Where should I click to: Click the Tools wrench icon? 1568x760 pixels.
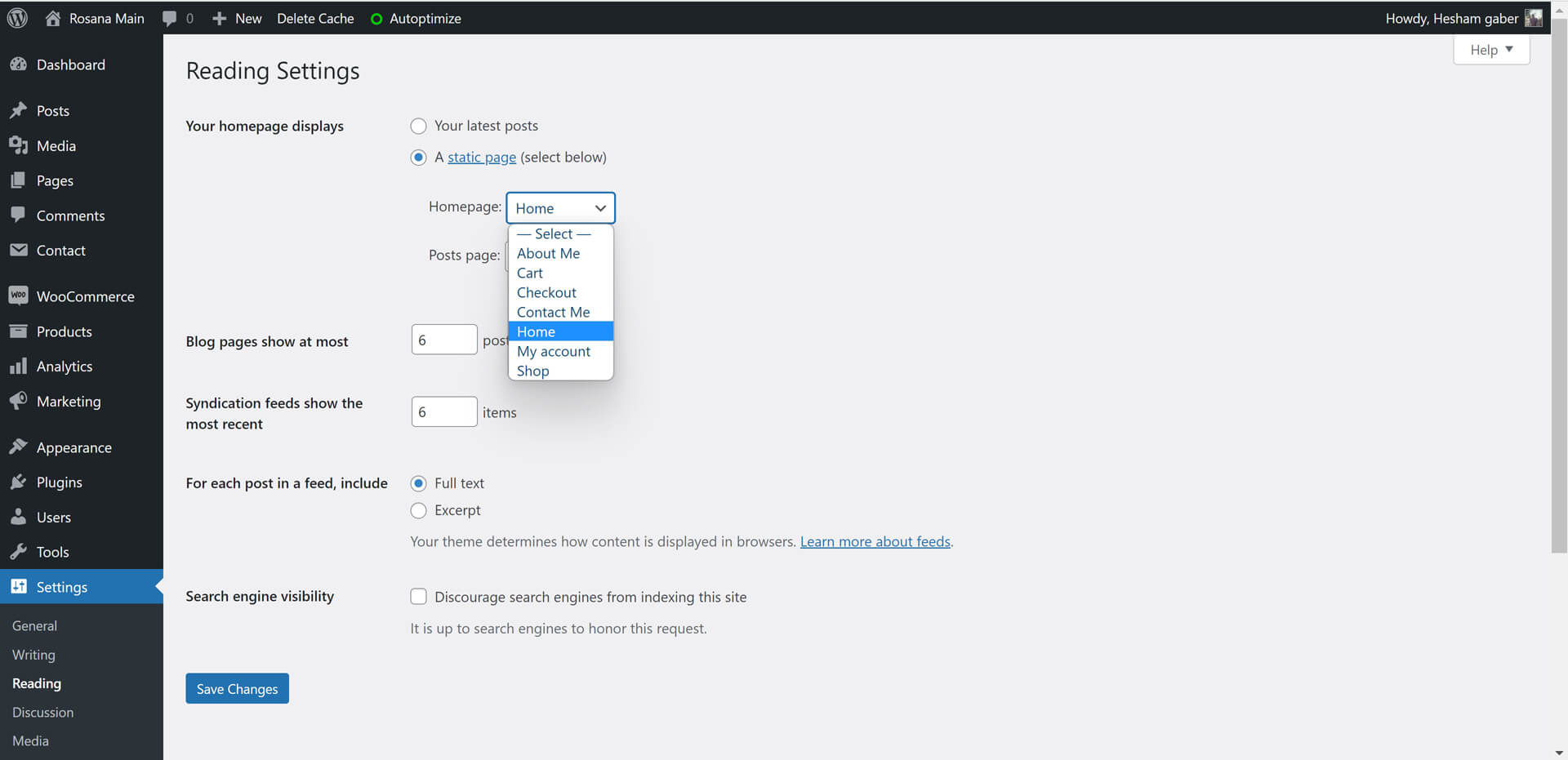(x=18, y=552)
